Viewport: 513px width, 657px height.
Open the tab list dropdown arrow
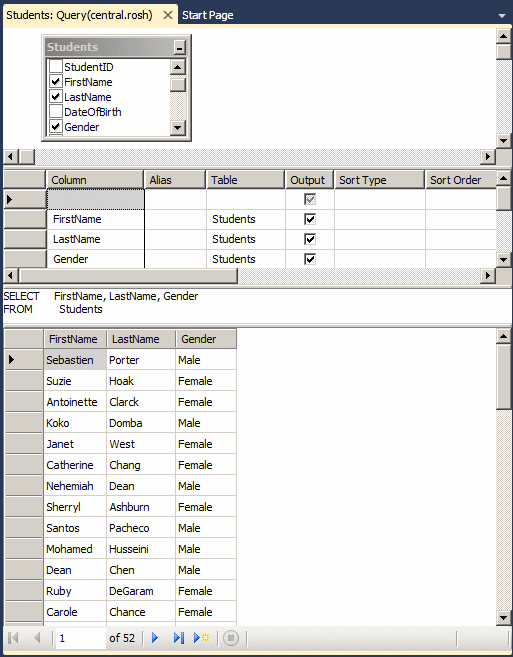502,16
